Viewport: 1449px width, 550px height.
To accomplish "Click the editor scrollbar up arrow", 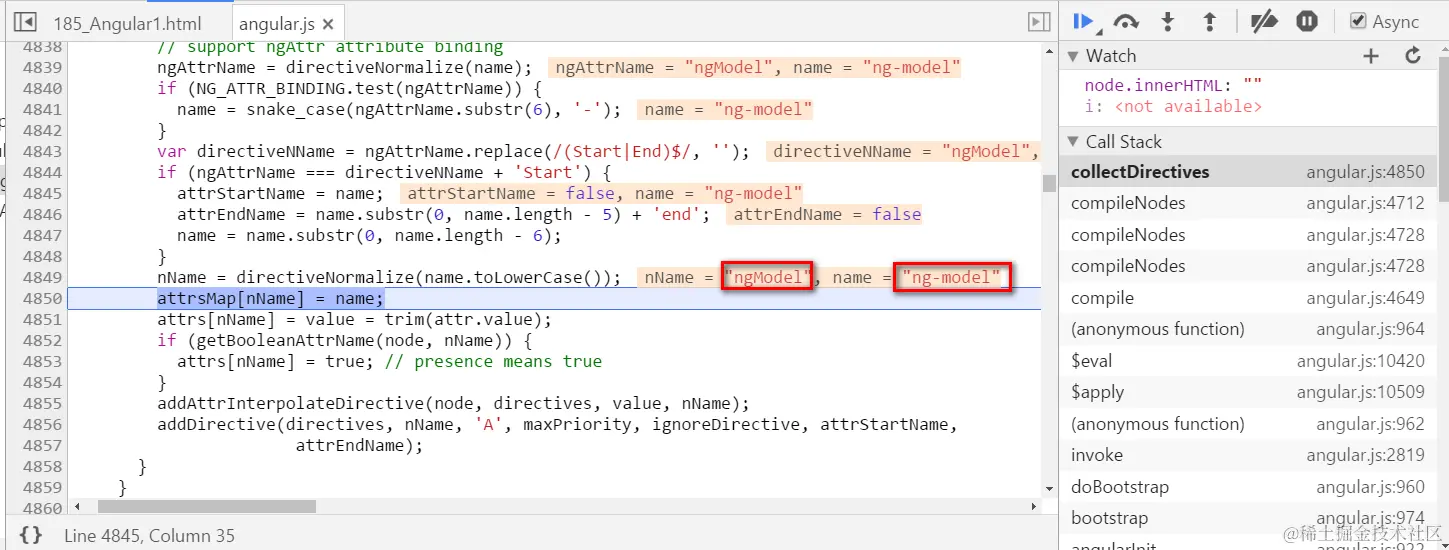I will pyautogui.click(x=1048, y=53).
